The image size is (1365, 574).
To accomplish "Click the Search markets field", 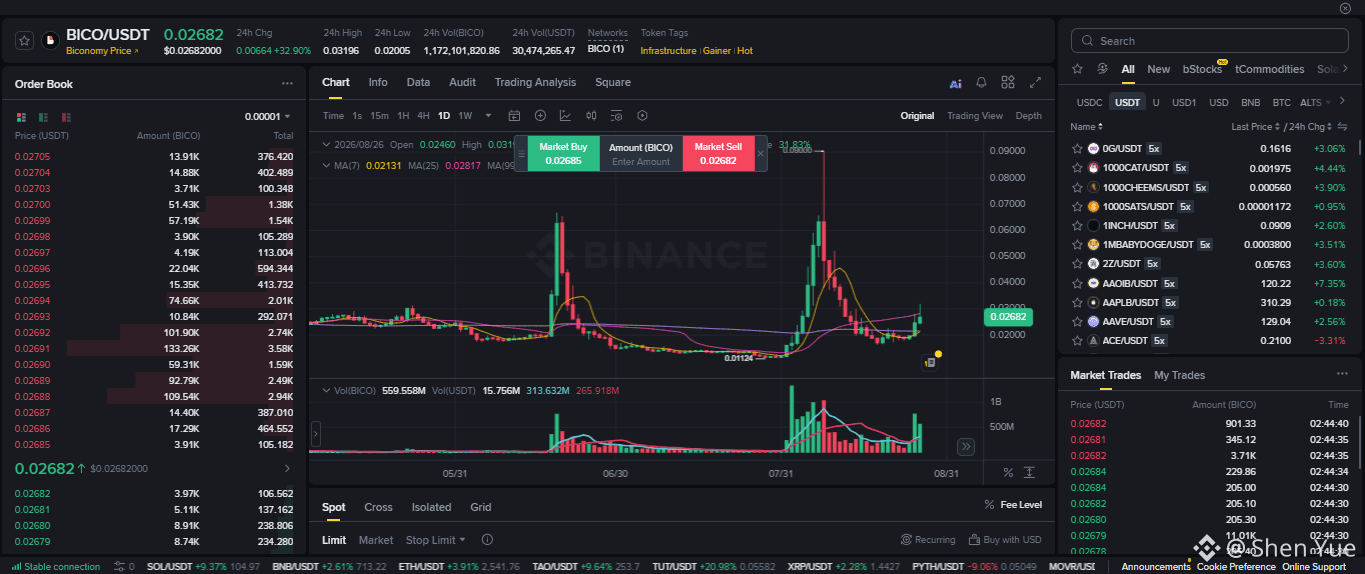I will (x=1208, y=41).
